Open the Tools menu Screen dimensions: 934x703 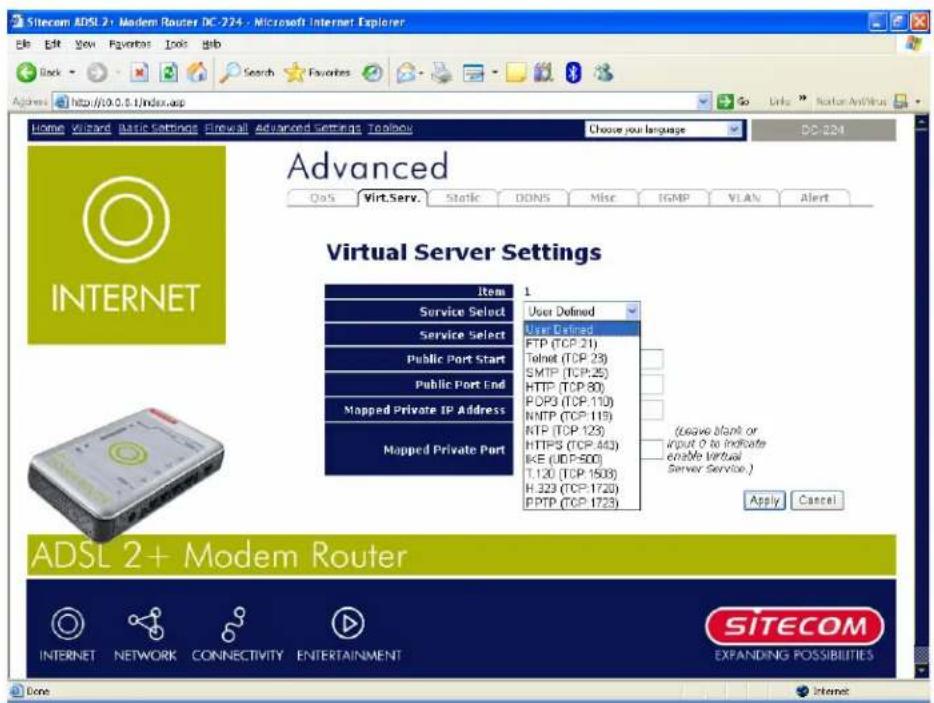176,44
